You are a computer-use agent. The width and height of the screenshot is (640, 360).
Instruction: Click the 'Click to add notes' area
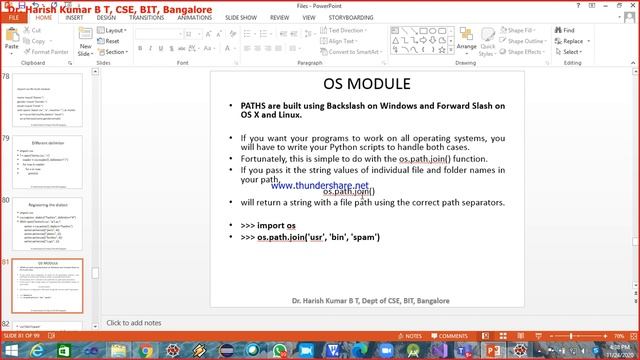[134, 323]
